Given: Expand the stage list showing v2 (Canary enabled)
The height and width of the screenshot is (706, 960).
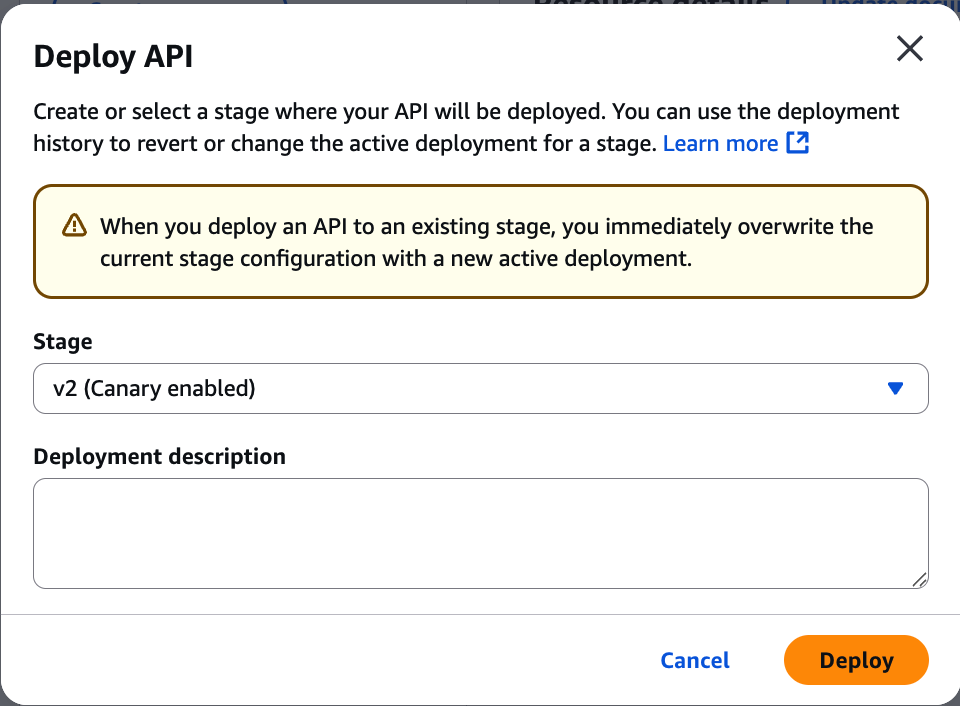Looking at the screenshot, I should click(x=480, y=388).
